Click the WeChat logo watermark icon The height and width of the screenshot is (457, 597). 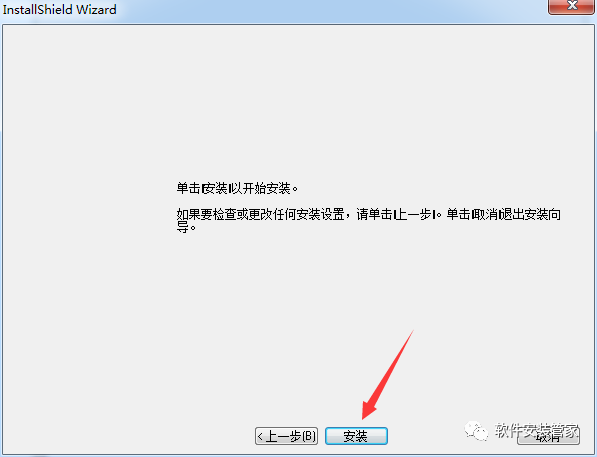tap(476, 431)
